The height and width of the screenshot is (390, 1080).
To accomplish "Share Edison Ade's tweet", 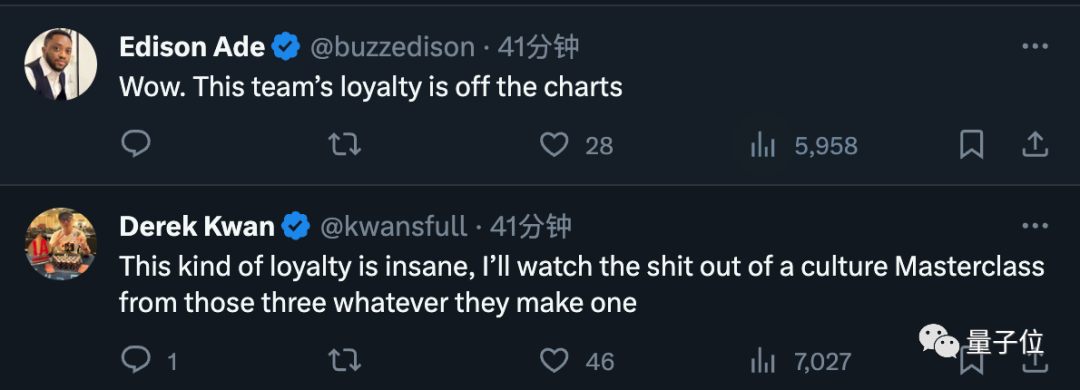I will (1035, 145).
